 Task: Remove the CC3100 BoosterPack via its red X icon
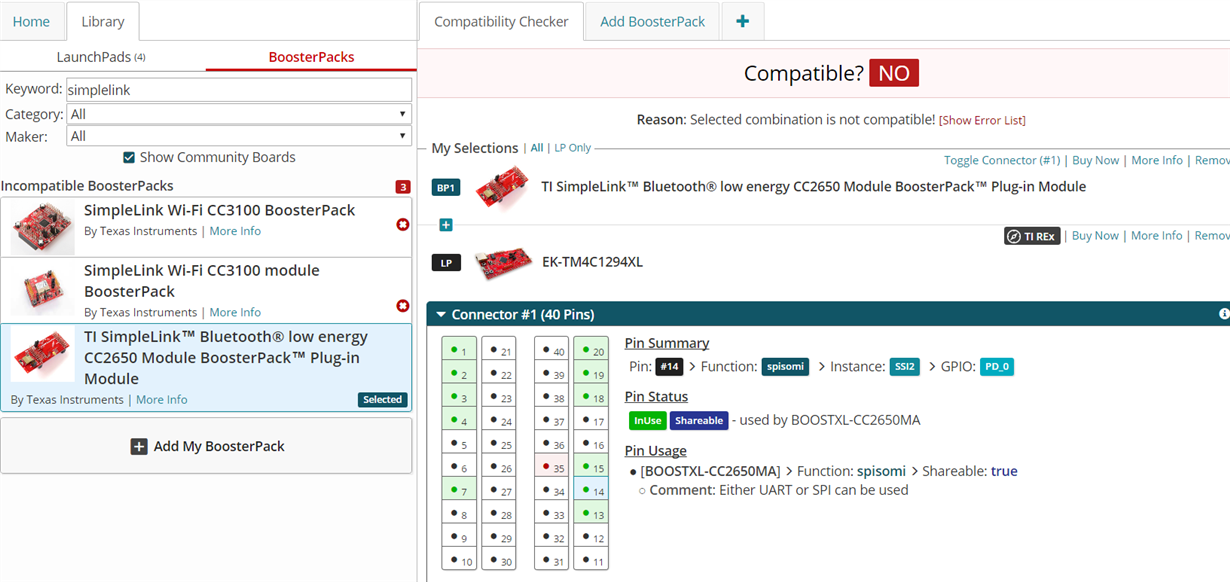tap(403, 224)
